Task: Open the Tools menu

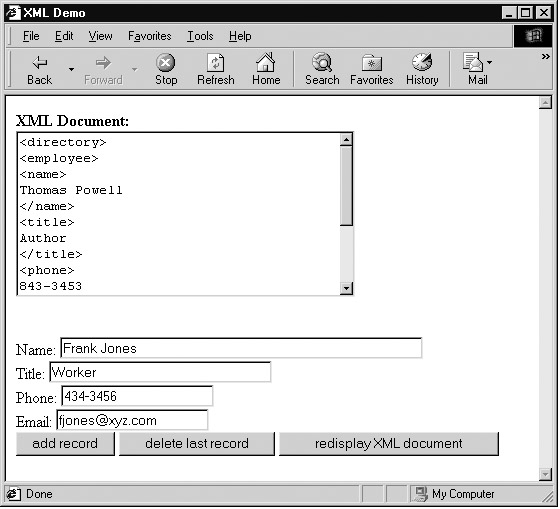Action: coord(200,36)
